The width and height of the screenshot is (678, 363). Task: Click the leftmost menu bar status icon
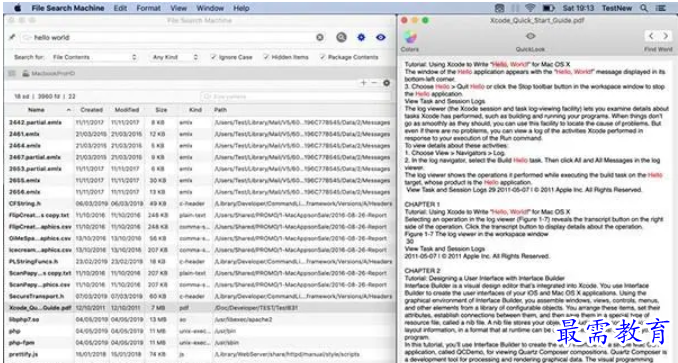tap(499, 8)
